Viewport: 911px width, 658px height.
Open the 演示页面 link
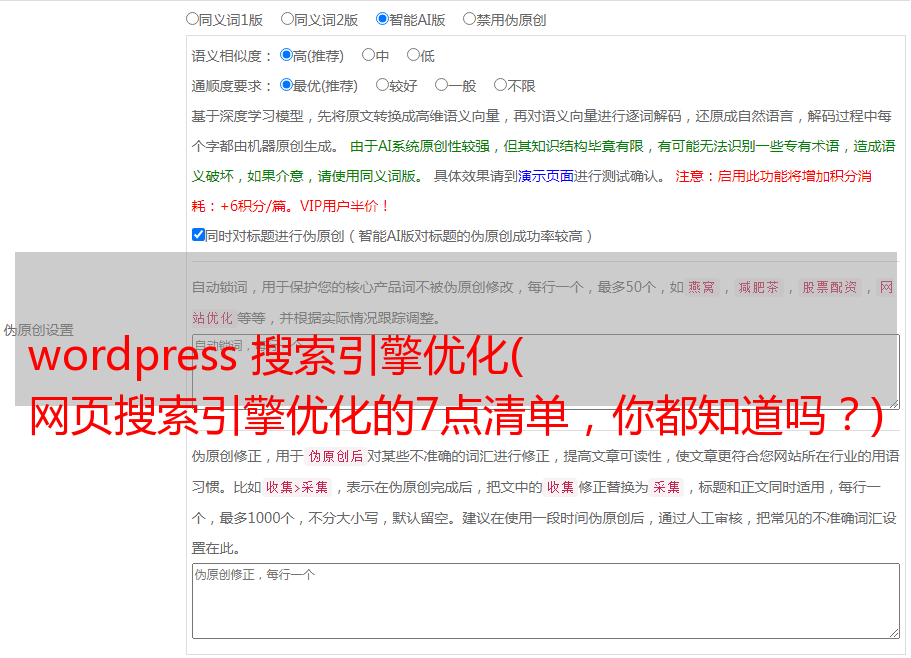pos(545,176)
